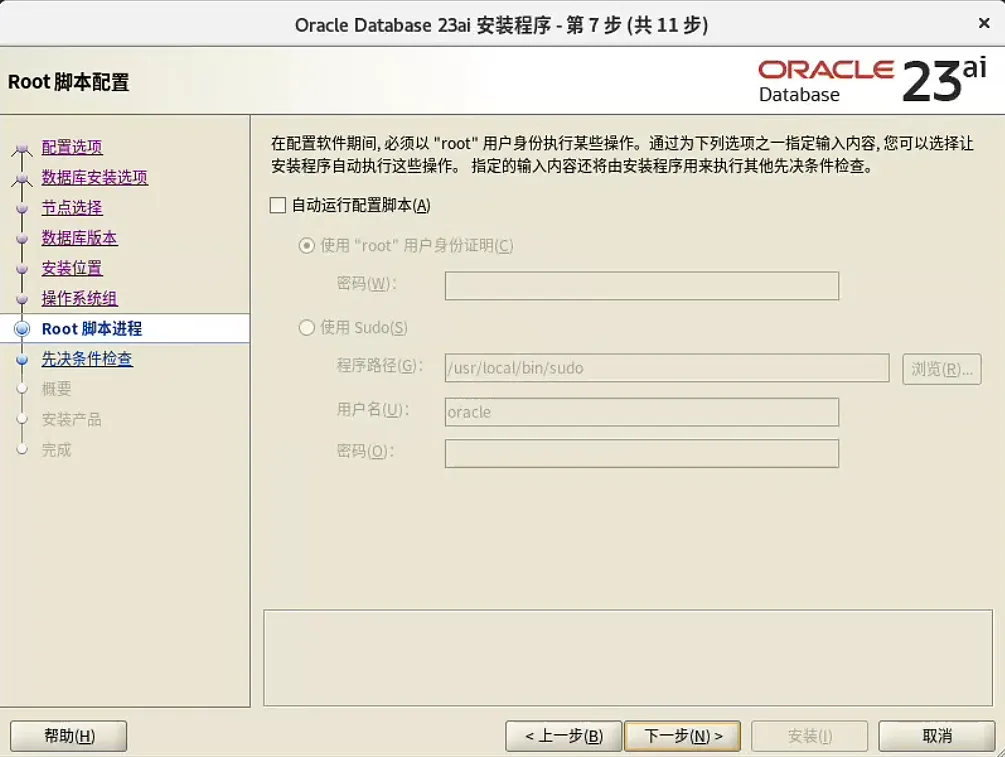Open the 帮助(H) dialog

[68, 735]
